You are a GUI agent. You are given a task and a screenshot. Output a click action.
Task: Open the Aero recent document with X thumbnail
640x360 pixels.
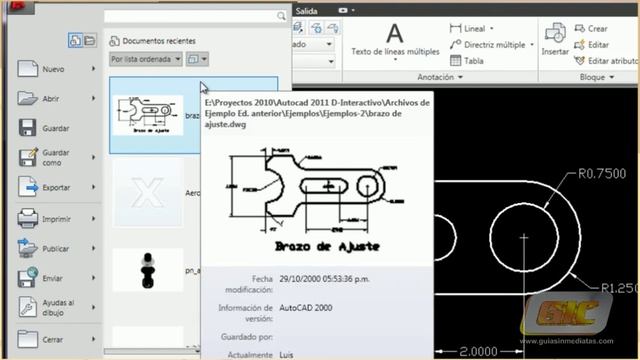pos(148,192)
